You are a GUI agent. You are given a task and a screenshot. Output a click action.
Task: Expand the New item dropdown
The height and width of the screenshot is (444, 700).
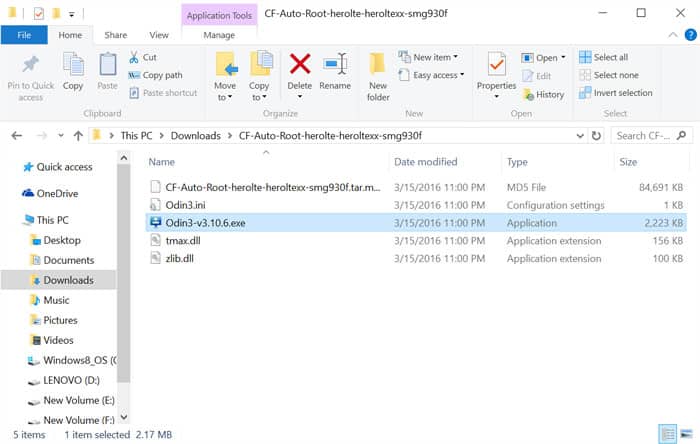[x=455, y=57]
